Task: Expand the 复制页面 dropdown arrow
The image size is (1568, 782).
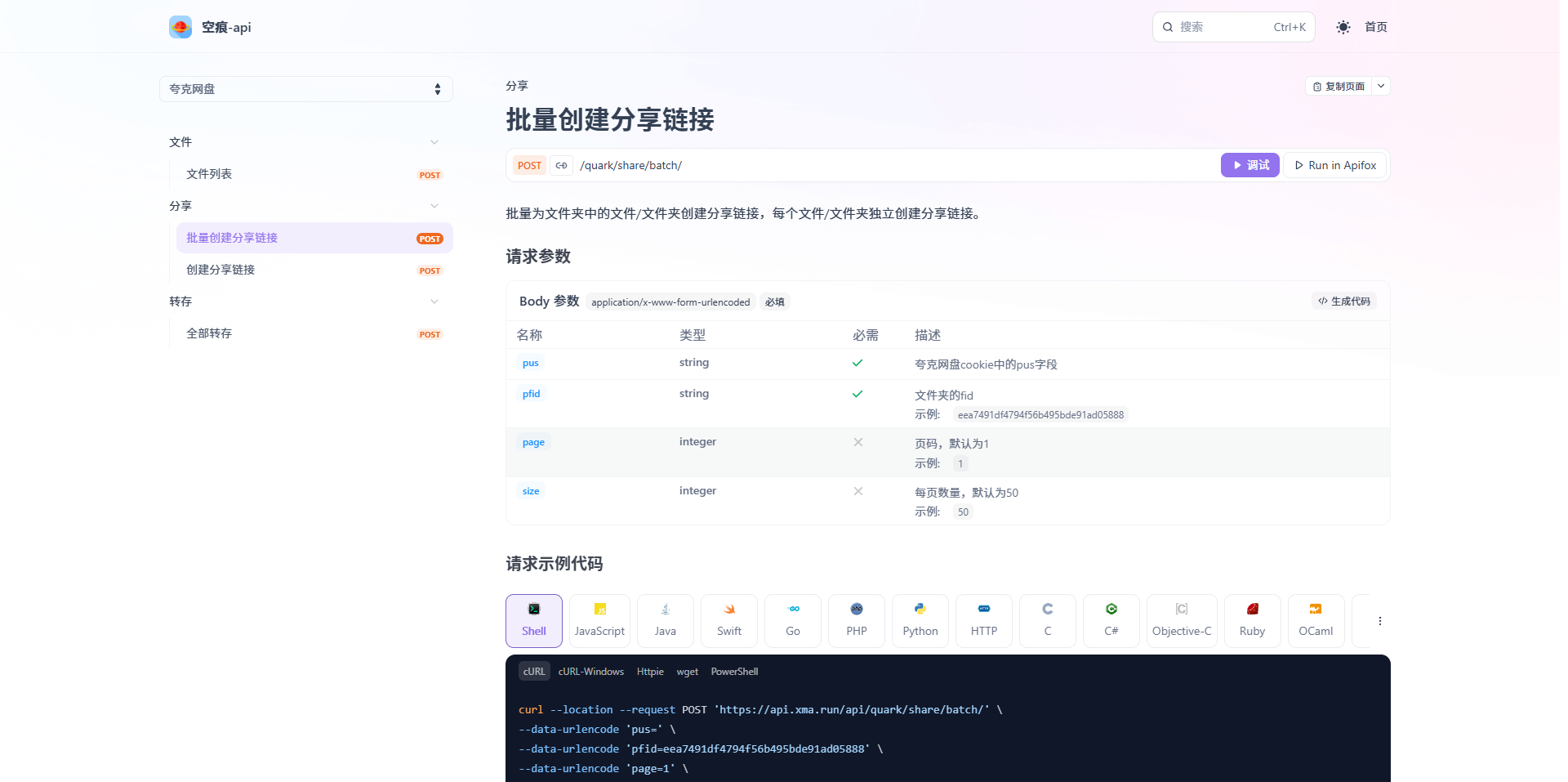Action: [x=1381, y=85]
